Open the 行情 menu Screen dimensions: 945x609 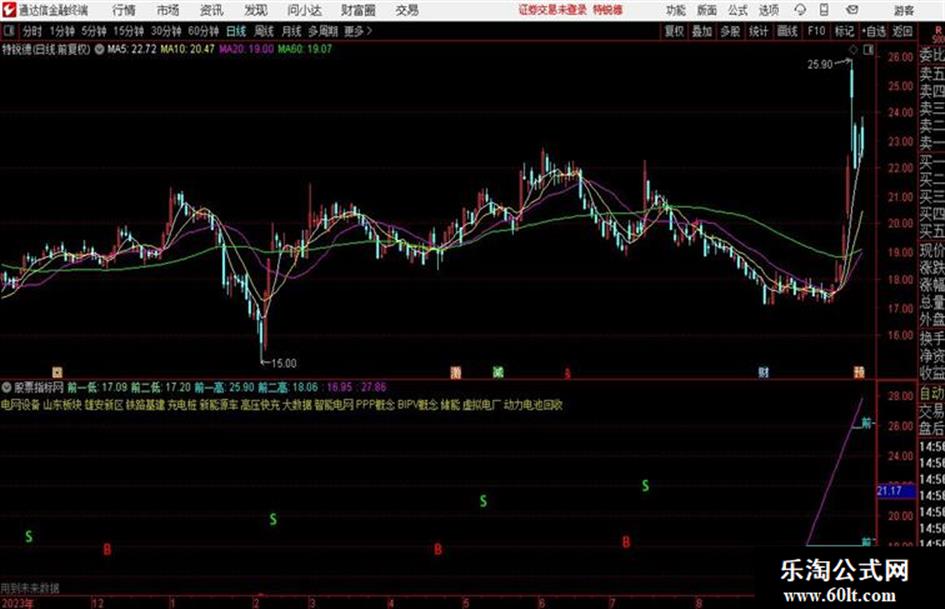[124, 10]
